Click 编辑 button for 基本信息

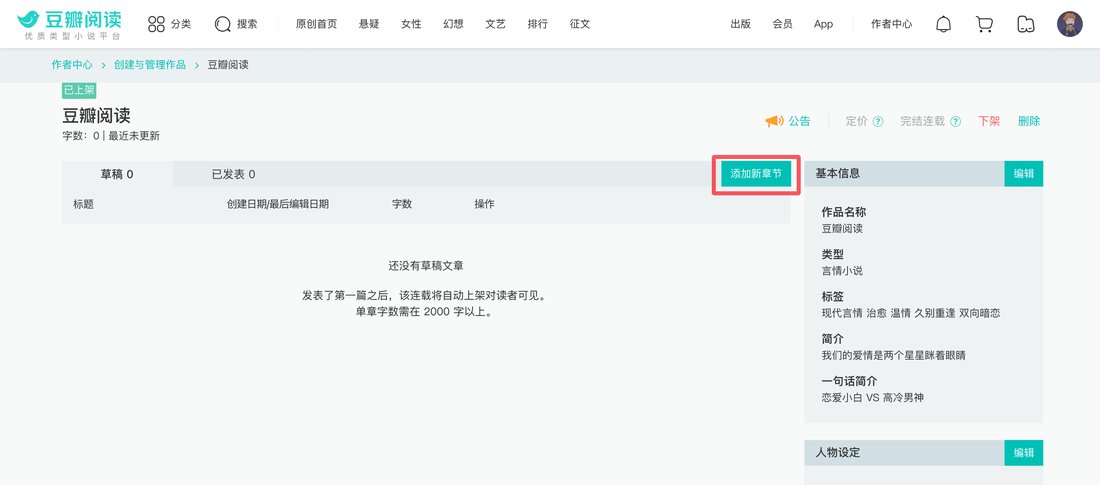click(x=1024, y=174)
